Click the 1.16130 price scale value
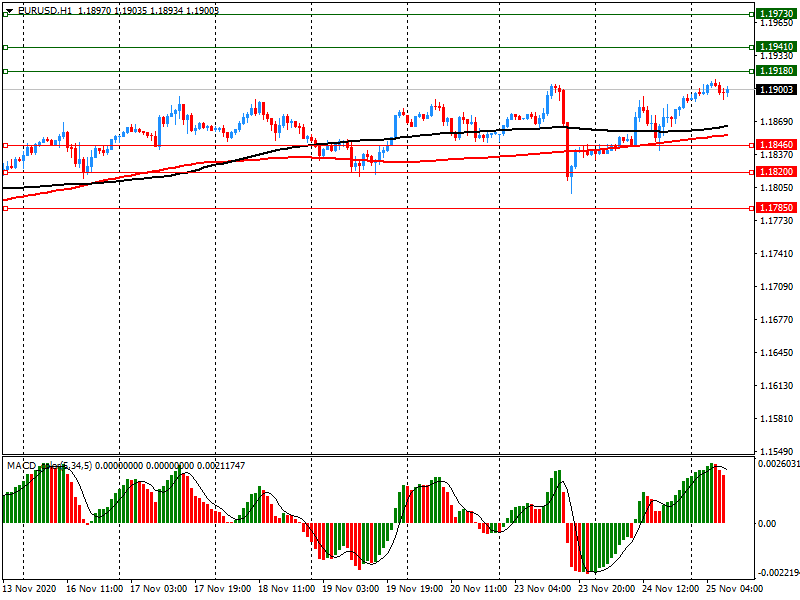The height and width of the screenshot is (600, 800). click(777, 386)
